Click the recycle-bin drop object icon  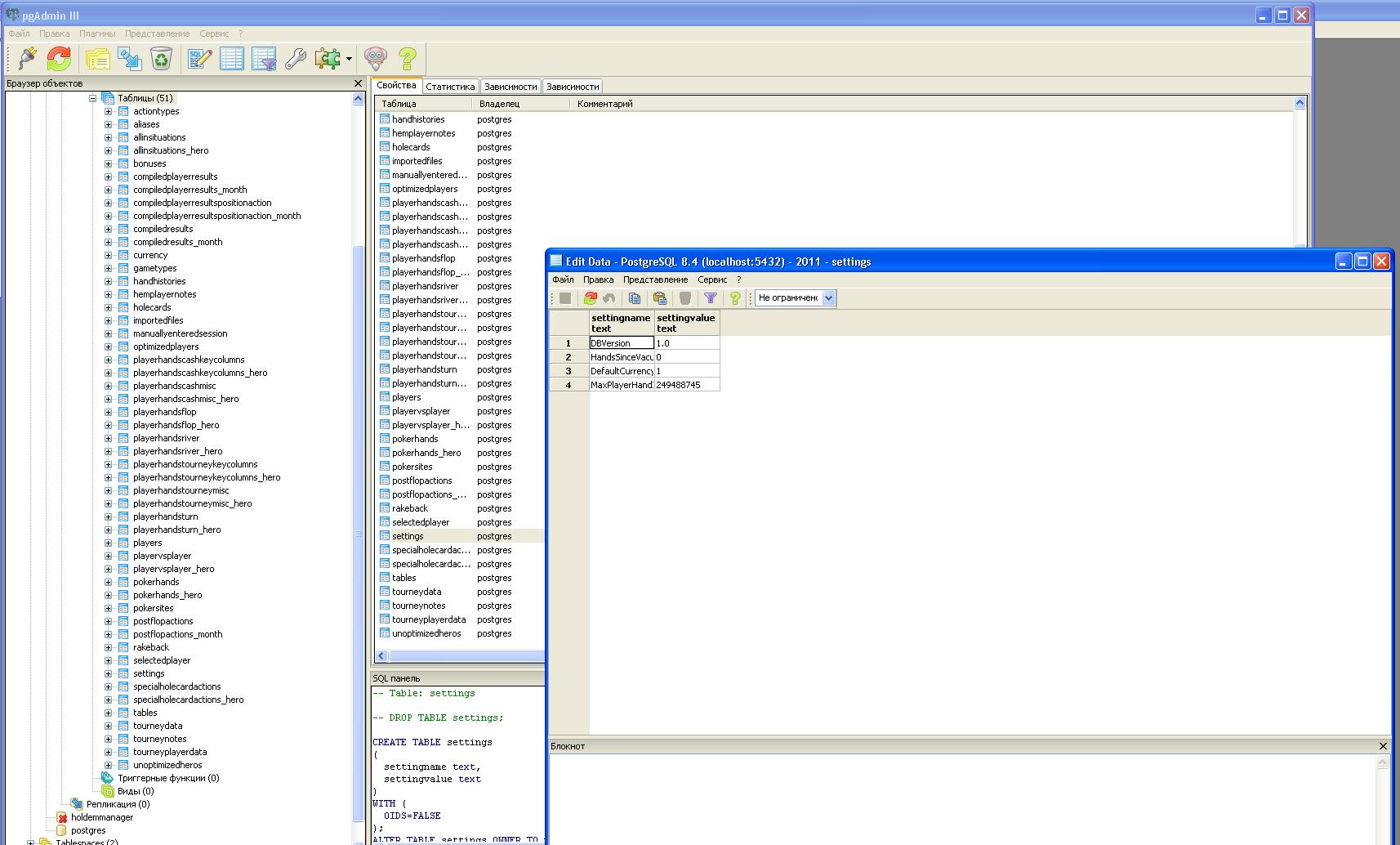coord(162,58)
